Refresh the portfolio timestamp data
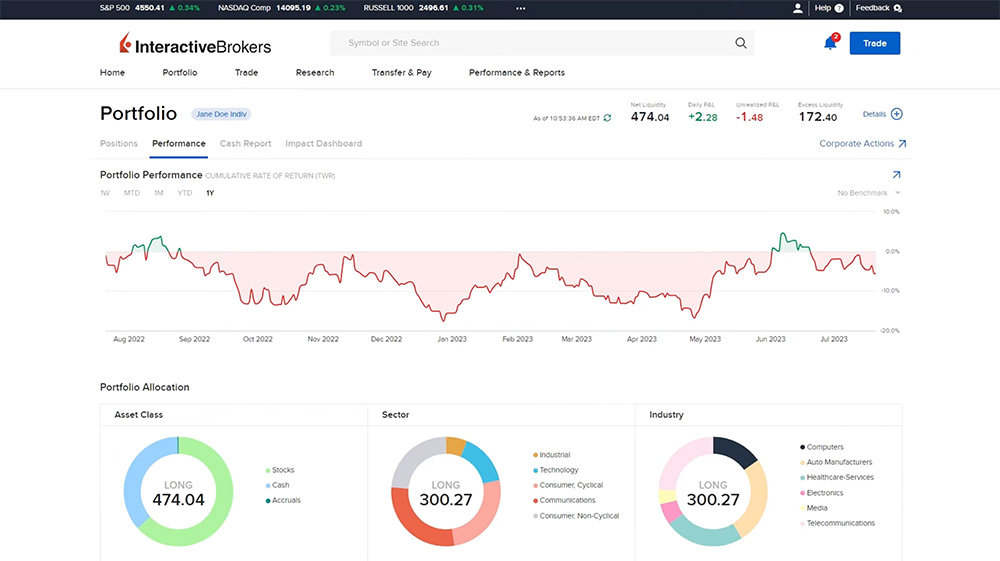The width and height of the screenshot is (1000, 561). (607, 118)
